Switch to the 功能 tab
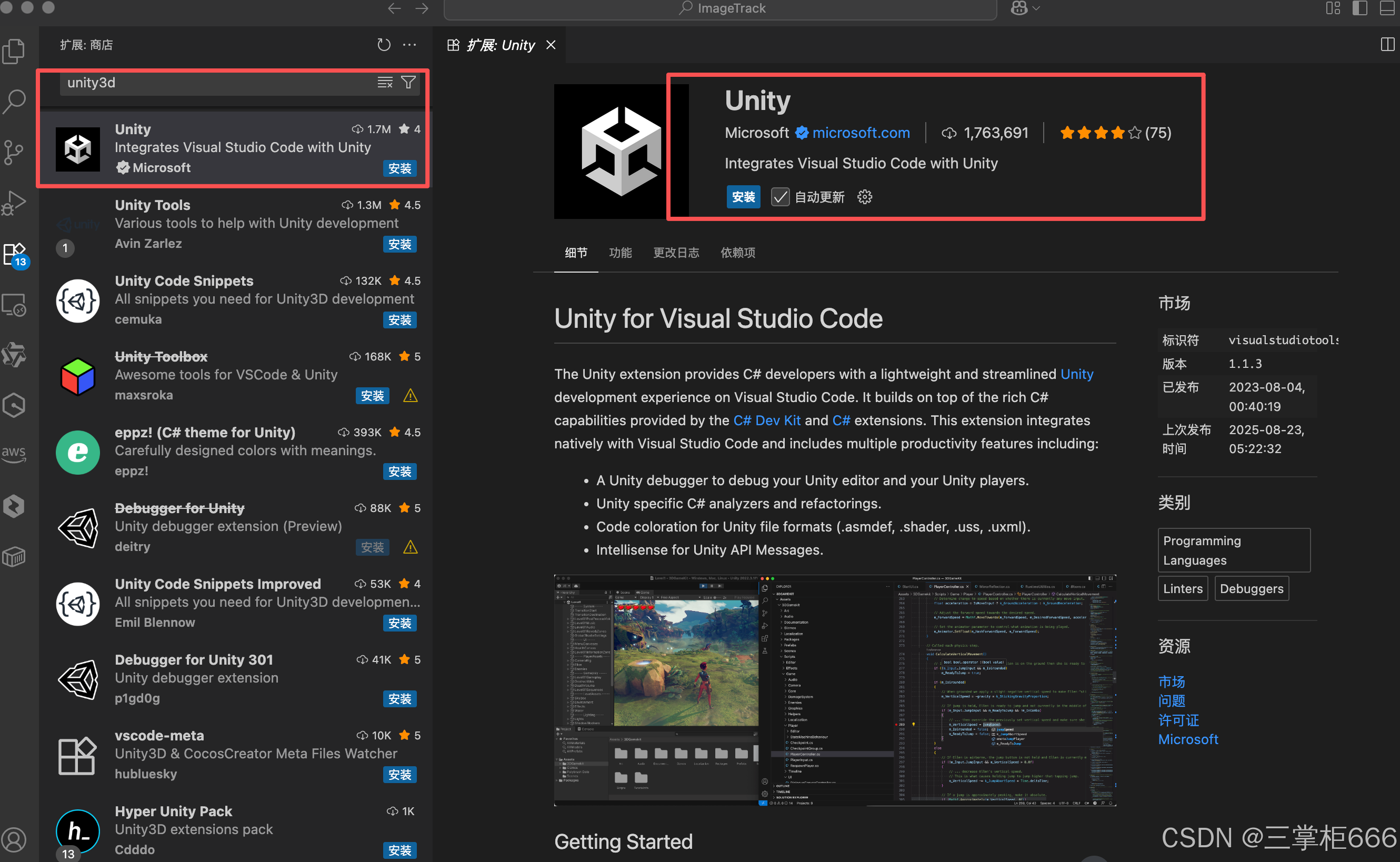This screenshot has width=1400, height=862. [x=620, y=253]
